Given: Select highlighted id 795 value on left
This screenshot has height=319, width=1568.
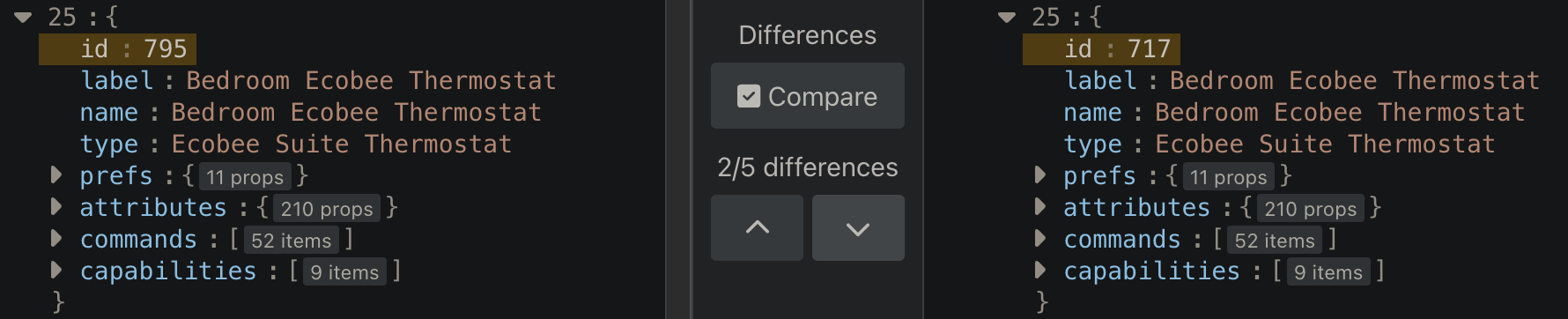Looking at the screenshot, I should (166, 48).
